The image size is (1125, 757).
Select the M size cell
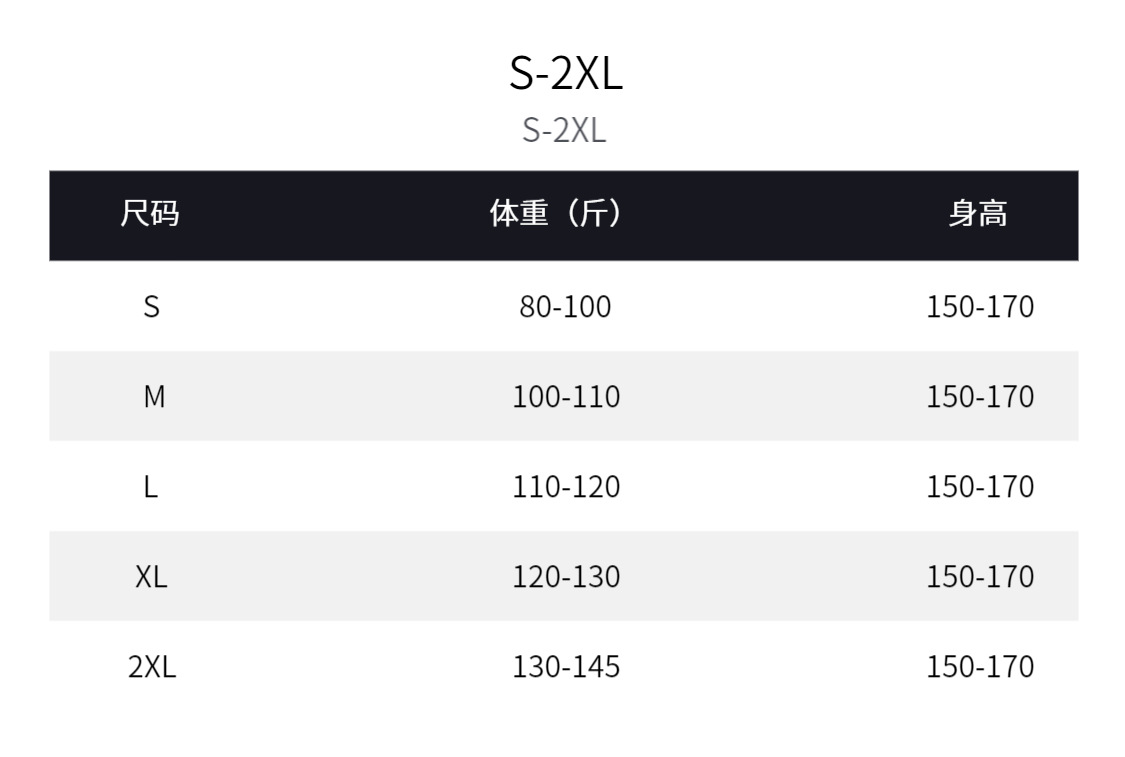point(153,397)
